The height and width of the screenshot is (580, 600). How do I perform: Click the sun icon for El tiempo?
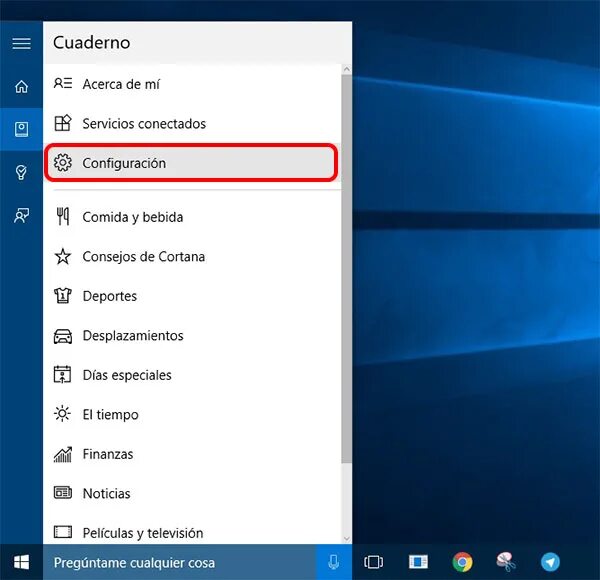click(62, 414)
